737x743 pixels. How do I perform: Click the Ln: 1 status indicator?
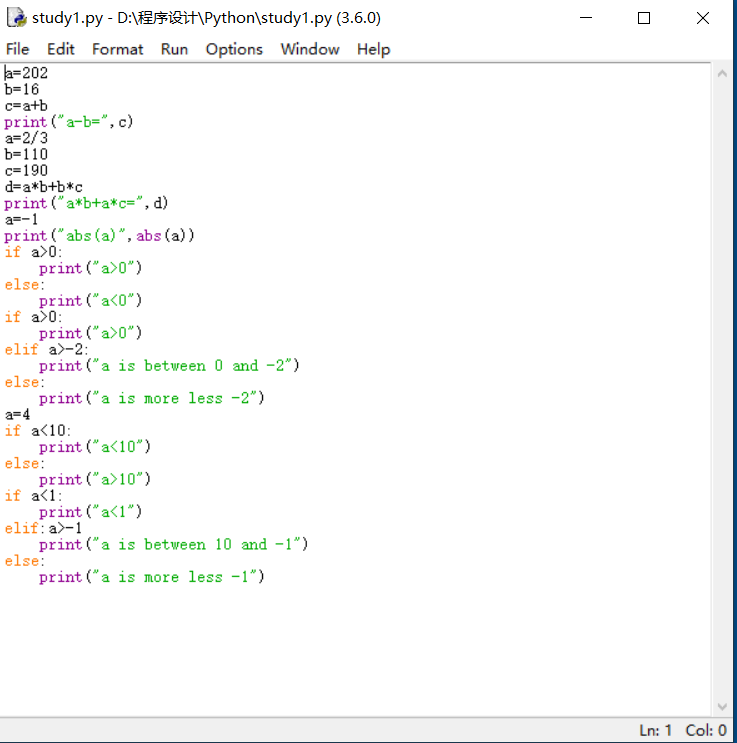point(655,730)
